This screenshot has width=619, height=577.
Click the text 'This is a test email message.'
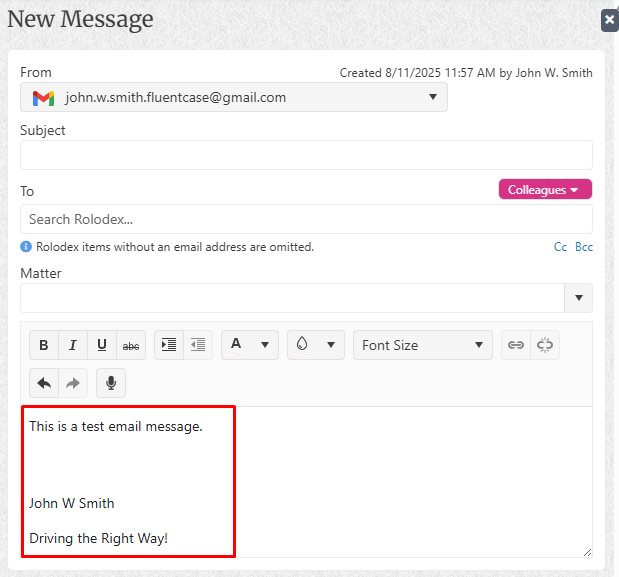116,427
